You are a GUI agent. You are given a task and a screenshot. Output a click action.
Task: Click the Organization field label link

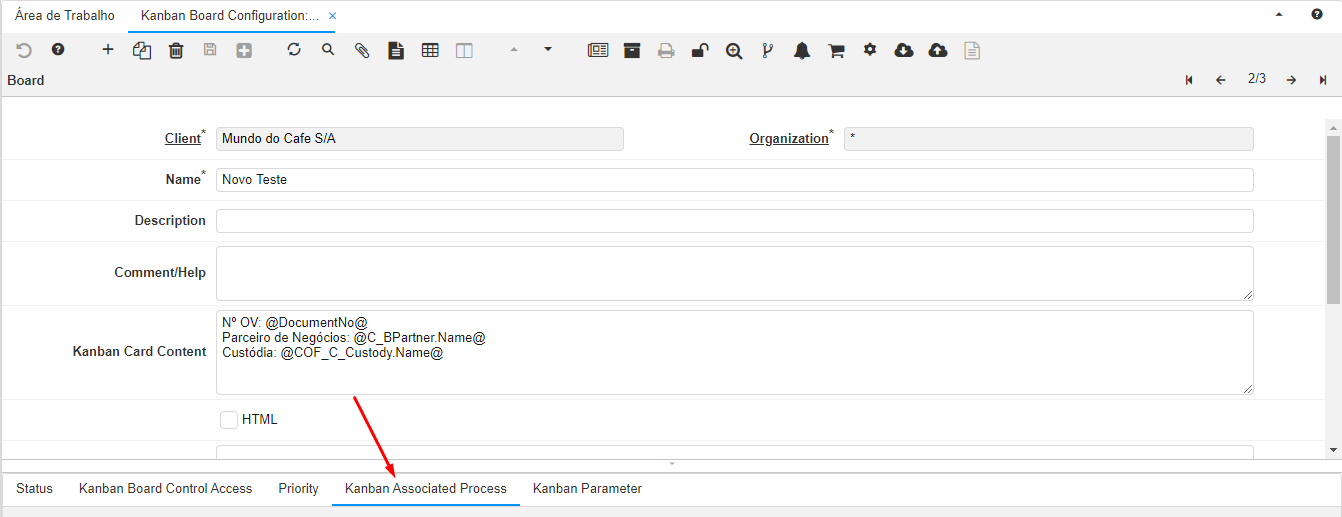788,139
